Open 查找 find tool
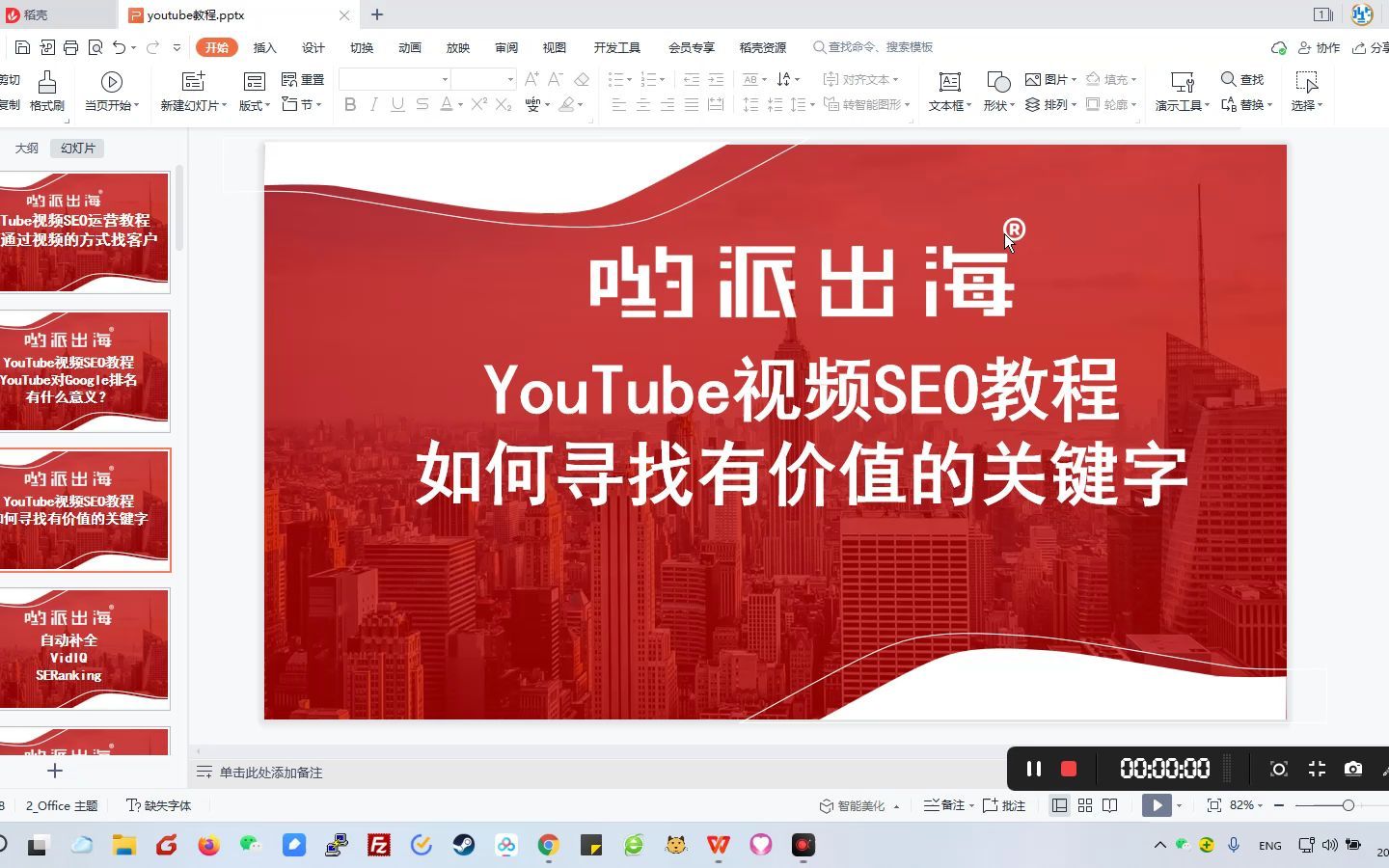Viewport: 1389px width, 868px height. pyautogui.click(x=1242, y=79)
